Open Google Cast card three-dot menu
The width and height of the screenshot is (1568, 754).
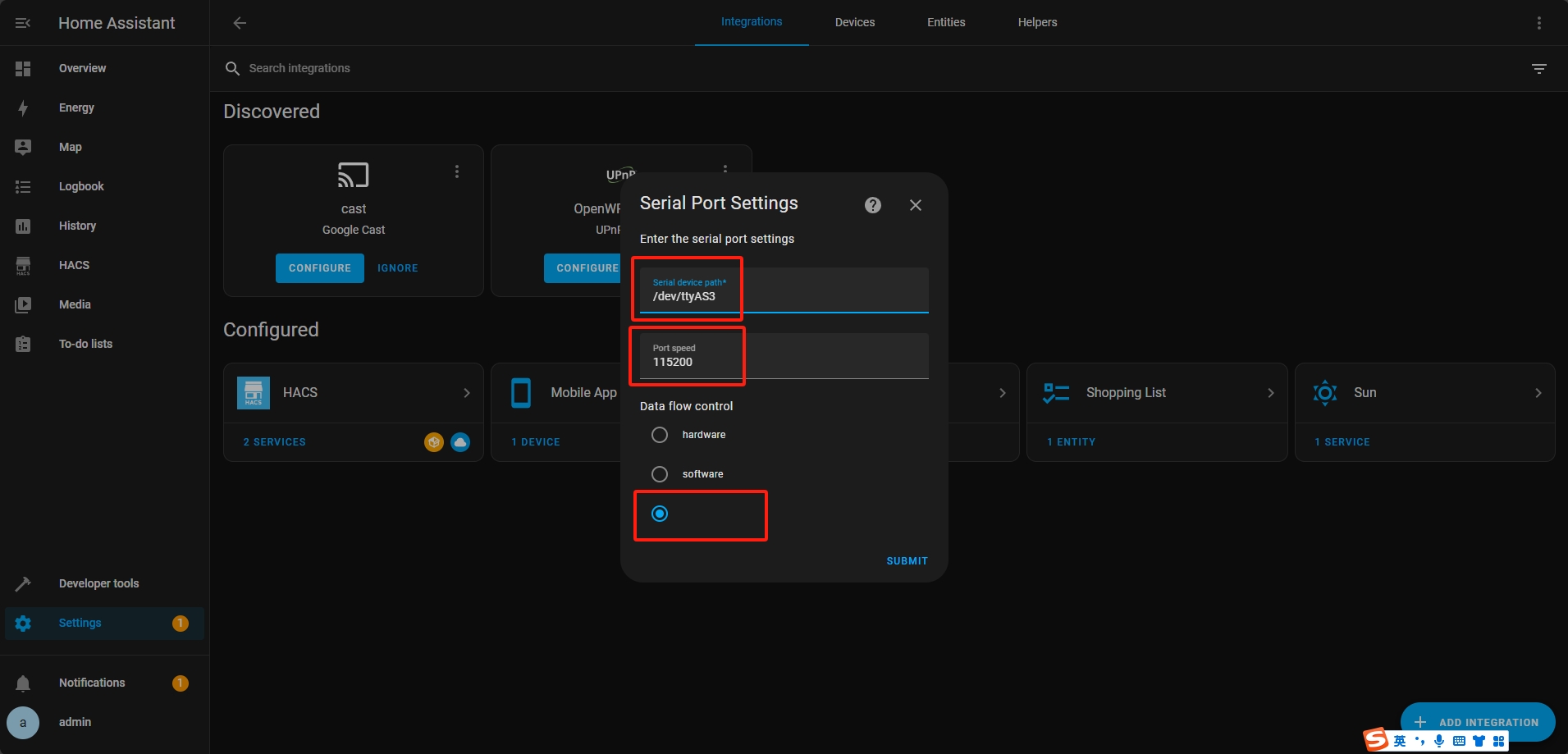457,171
